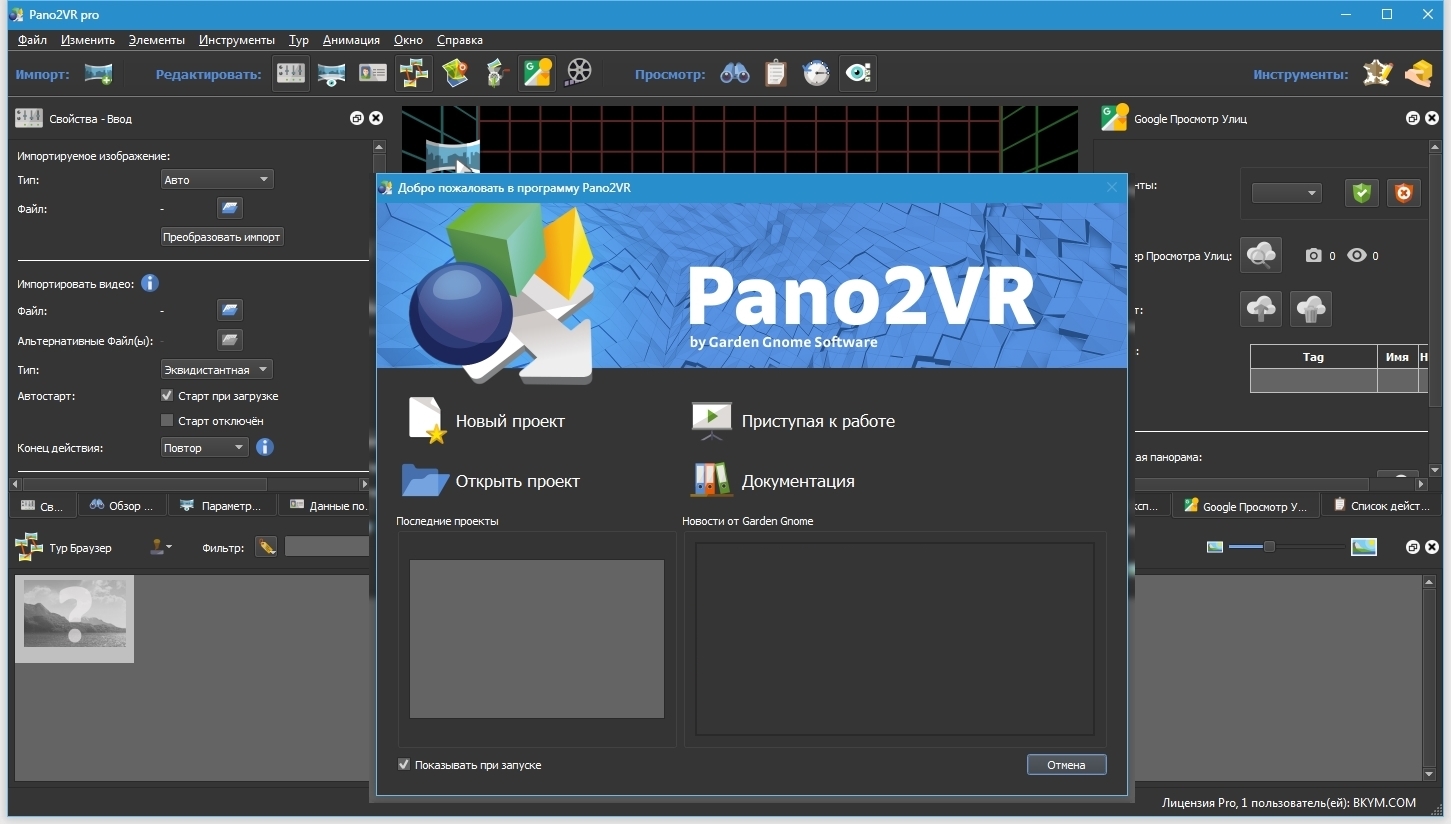Click the cloud delete trash button
Image resolution: width=1451 pixels, height=824 pixels.
(1311, 309)
